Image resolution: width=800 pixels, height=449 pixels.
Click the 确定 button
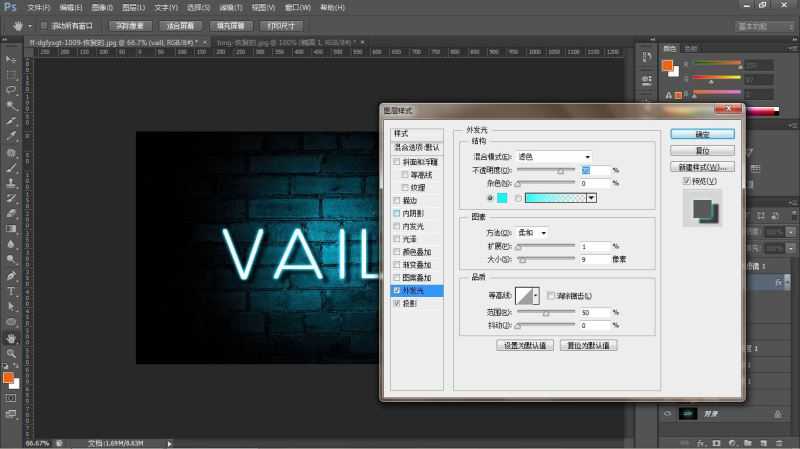[x=702, y=133]
